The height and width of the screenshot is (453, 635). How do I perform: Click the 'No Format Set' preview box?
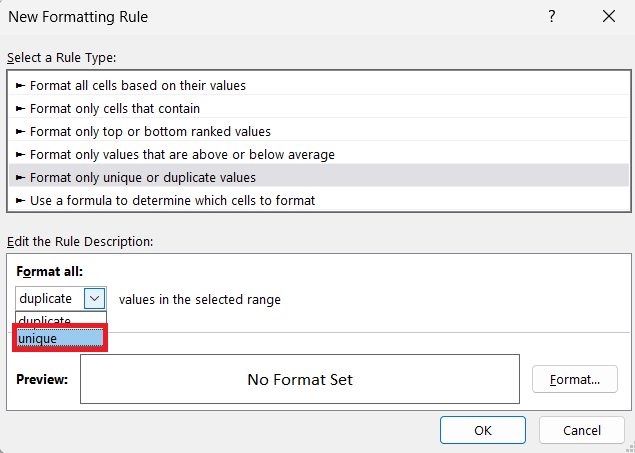point(300,379)
